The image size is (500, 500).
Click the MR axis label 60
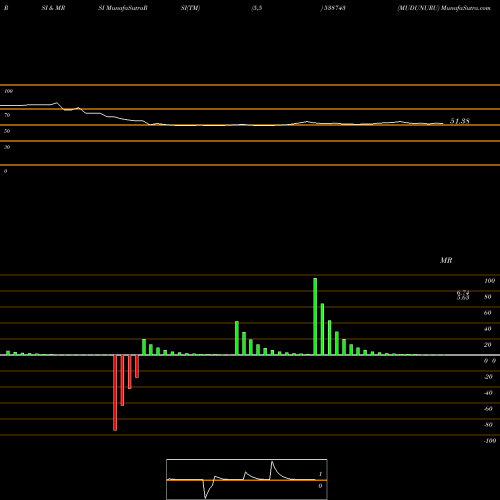(488, 313)
